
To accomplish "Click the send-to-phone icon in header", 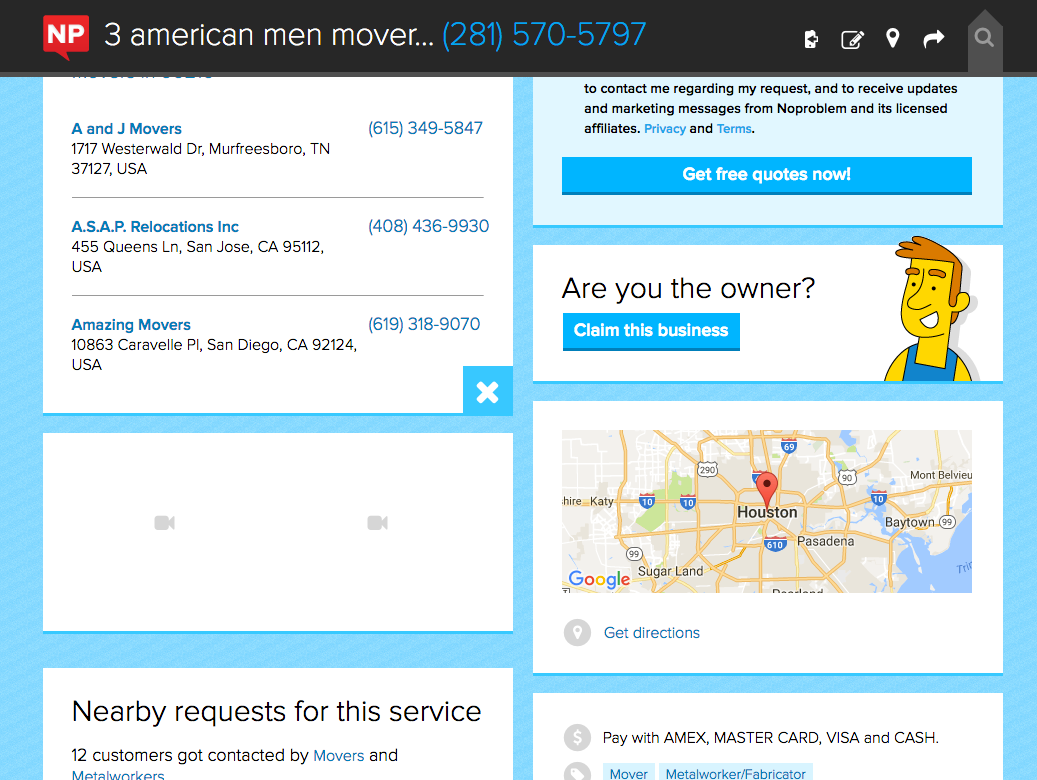I will pyautogui.click(x=812, y=39).
